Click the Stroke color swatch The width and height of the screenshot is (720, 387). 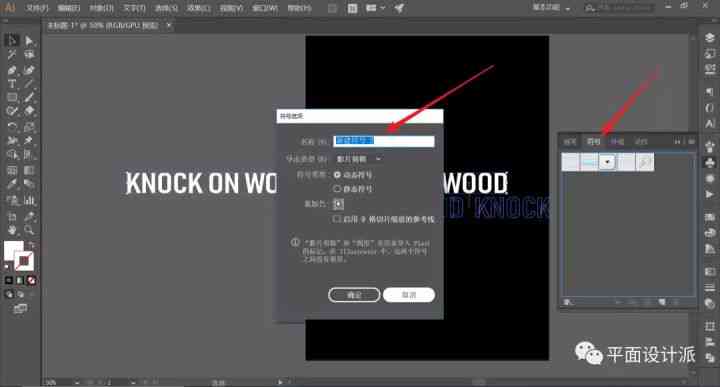pos(25,261)
